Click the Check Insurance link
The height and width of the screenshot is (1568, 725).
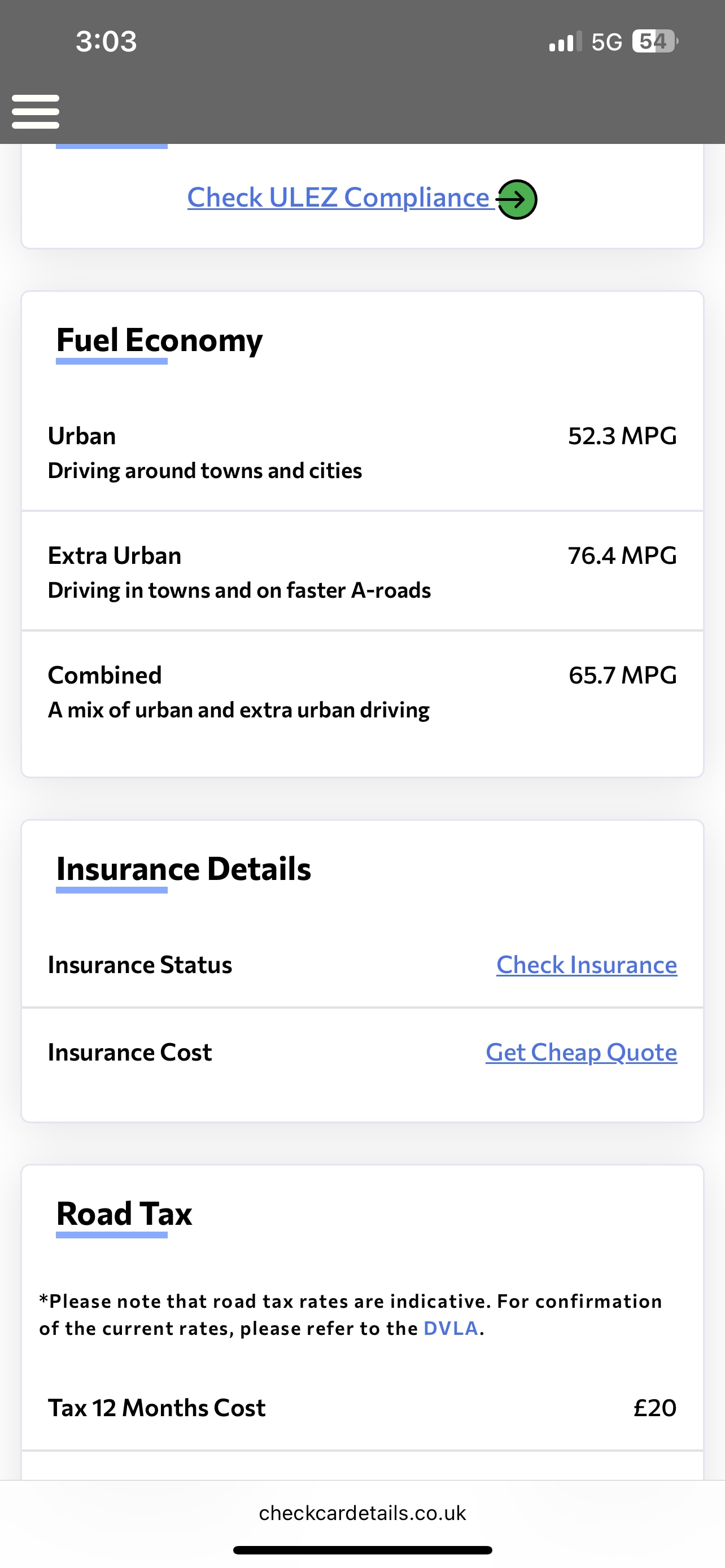586,965
